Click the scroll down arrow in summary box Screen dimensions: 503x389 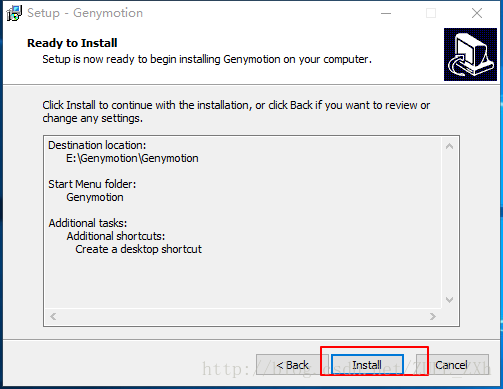pyautogui.click(x=449, y=300)
